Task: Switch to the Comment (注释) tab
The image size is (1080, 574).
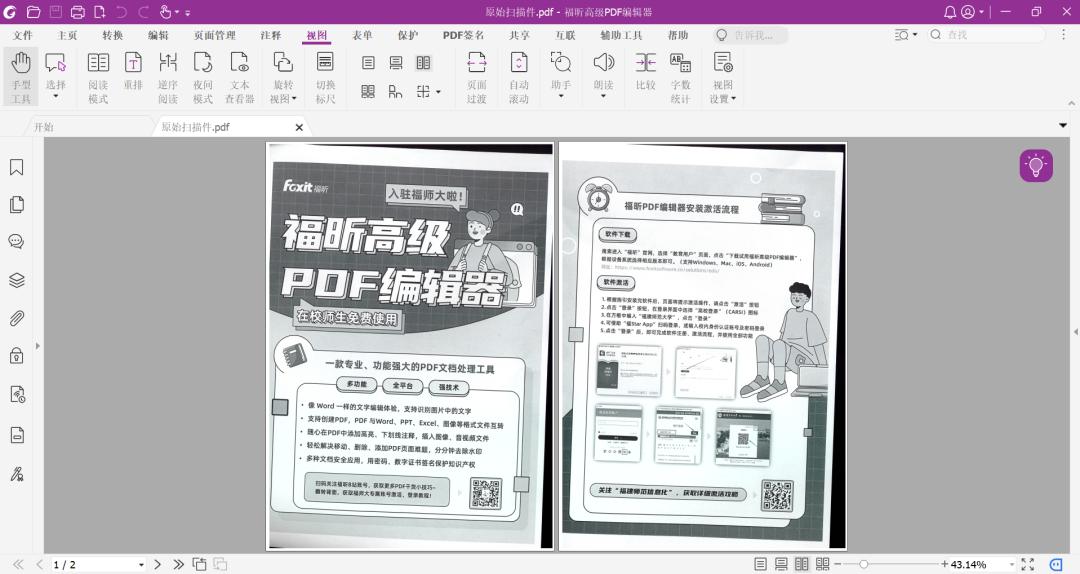Action: pyautogui.click(x=271, y=34)
